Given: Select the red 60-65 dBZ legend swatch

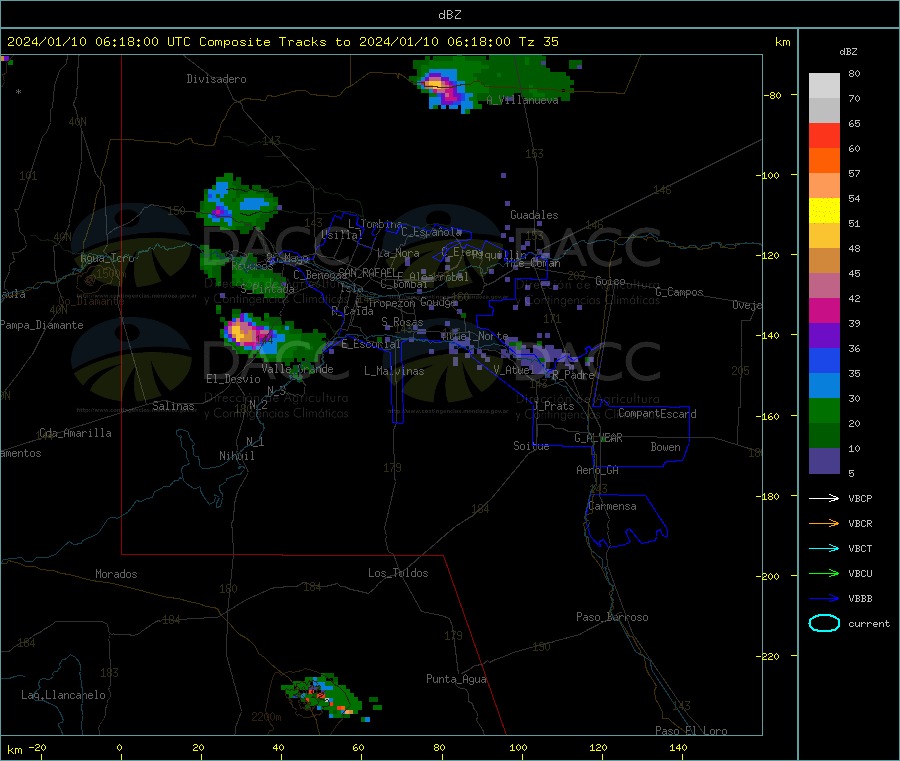Looking at the screenshot, I should pos(824,135).
